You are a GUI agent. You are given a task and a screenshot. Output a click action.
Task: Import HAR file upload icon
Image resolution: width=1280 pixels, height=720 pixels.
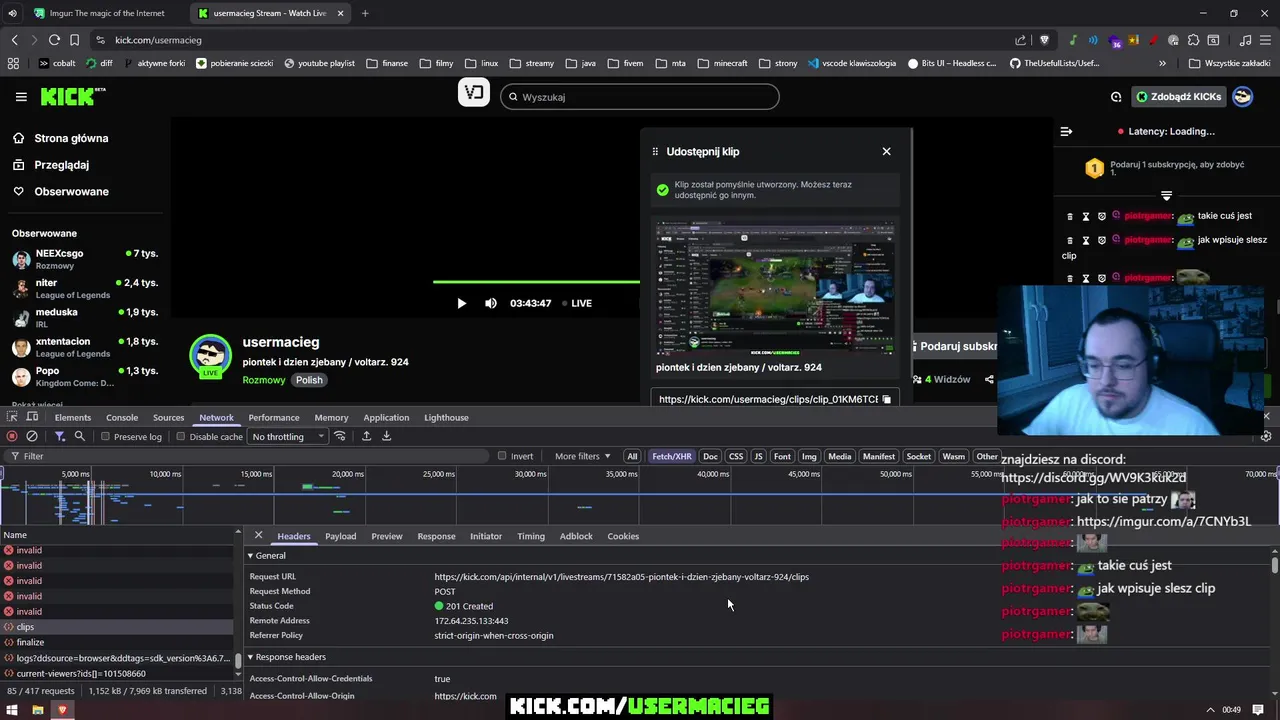[x=366, y=436]
